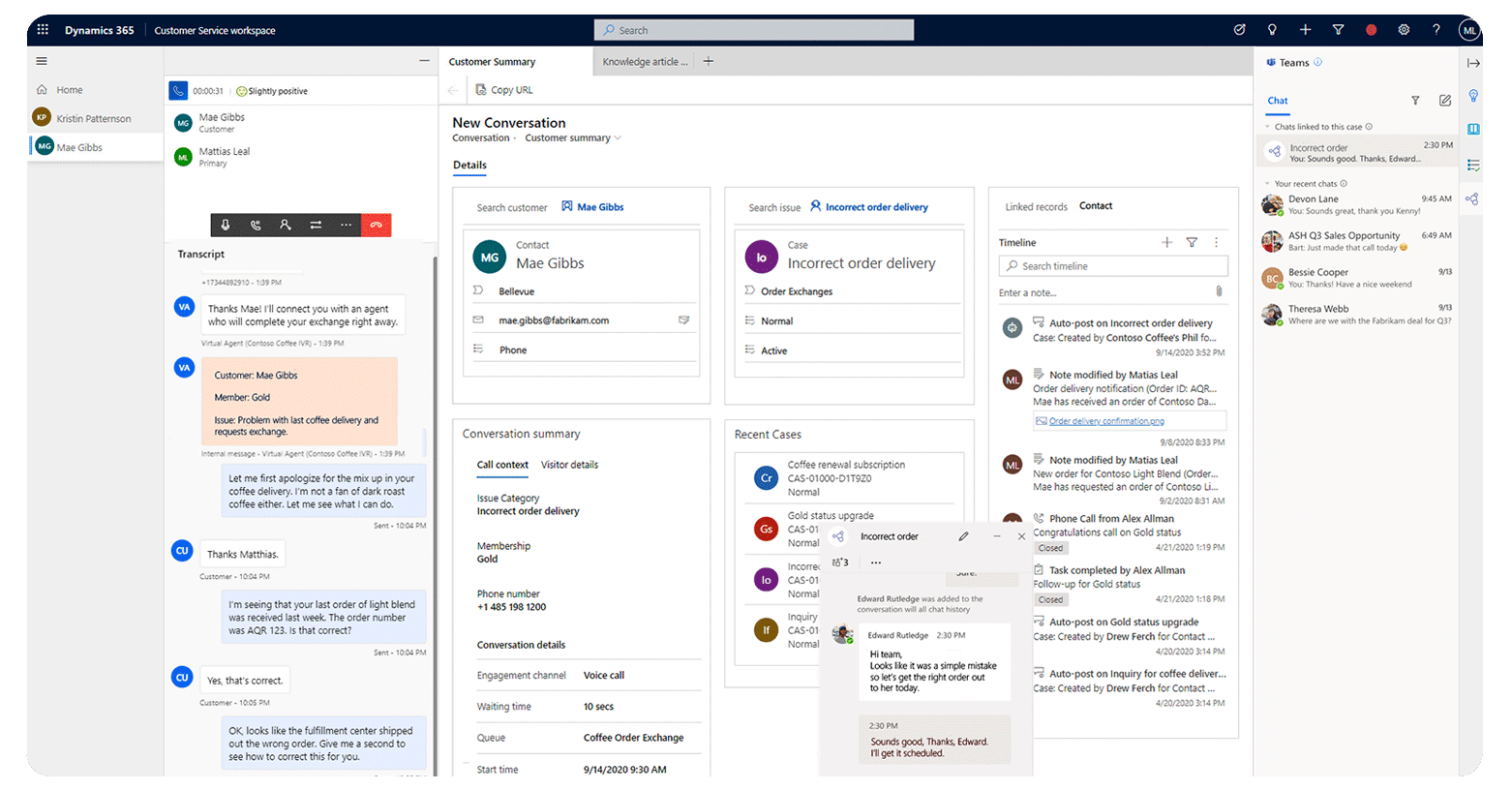Put the call on hold
This screenshot has height=790, width=1512.
[256, 225]
